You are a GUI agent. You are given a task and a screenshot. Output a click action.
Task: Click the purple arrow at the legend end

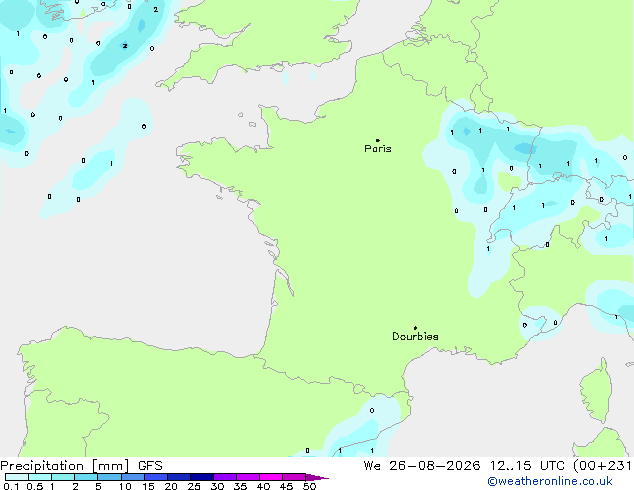[x=317, y=477]
